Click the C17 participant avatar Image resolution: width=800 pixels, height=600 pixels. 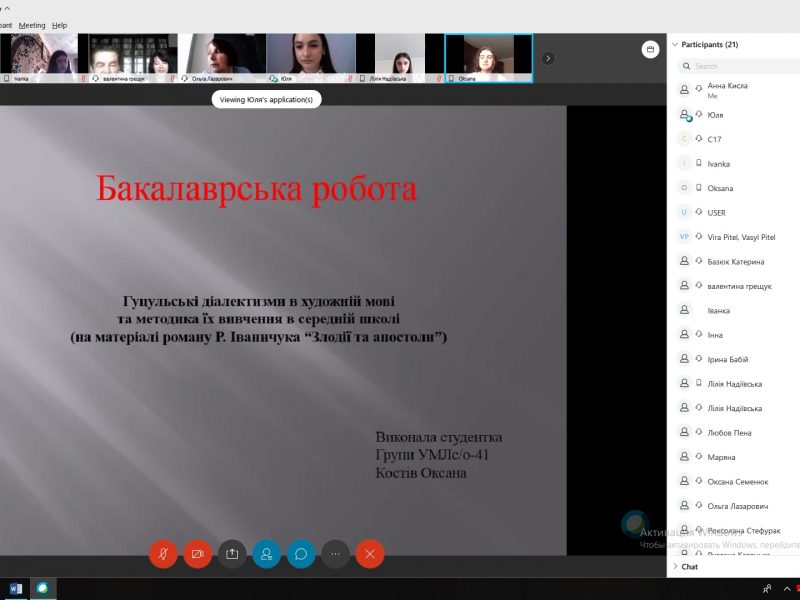coord(684,139)
